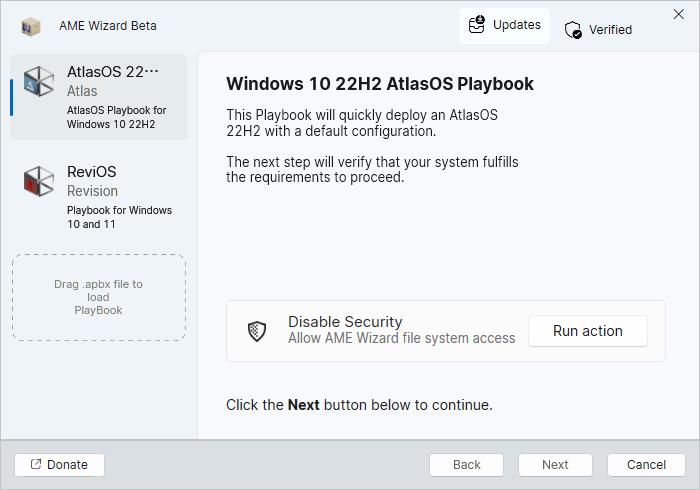Open the Updates panel
This screenshot has width=700, height=490.
(x=504, y=25)
